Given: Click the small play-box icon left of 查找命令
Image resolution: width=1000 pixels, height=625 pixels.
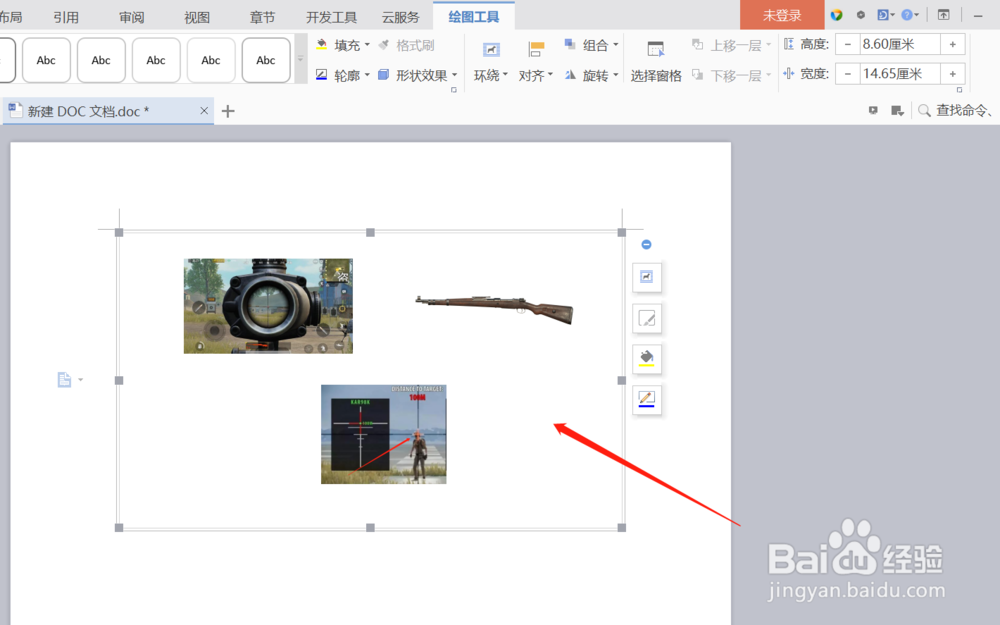Looking at the screenshot, I should 873,110.
